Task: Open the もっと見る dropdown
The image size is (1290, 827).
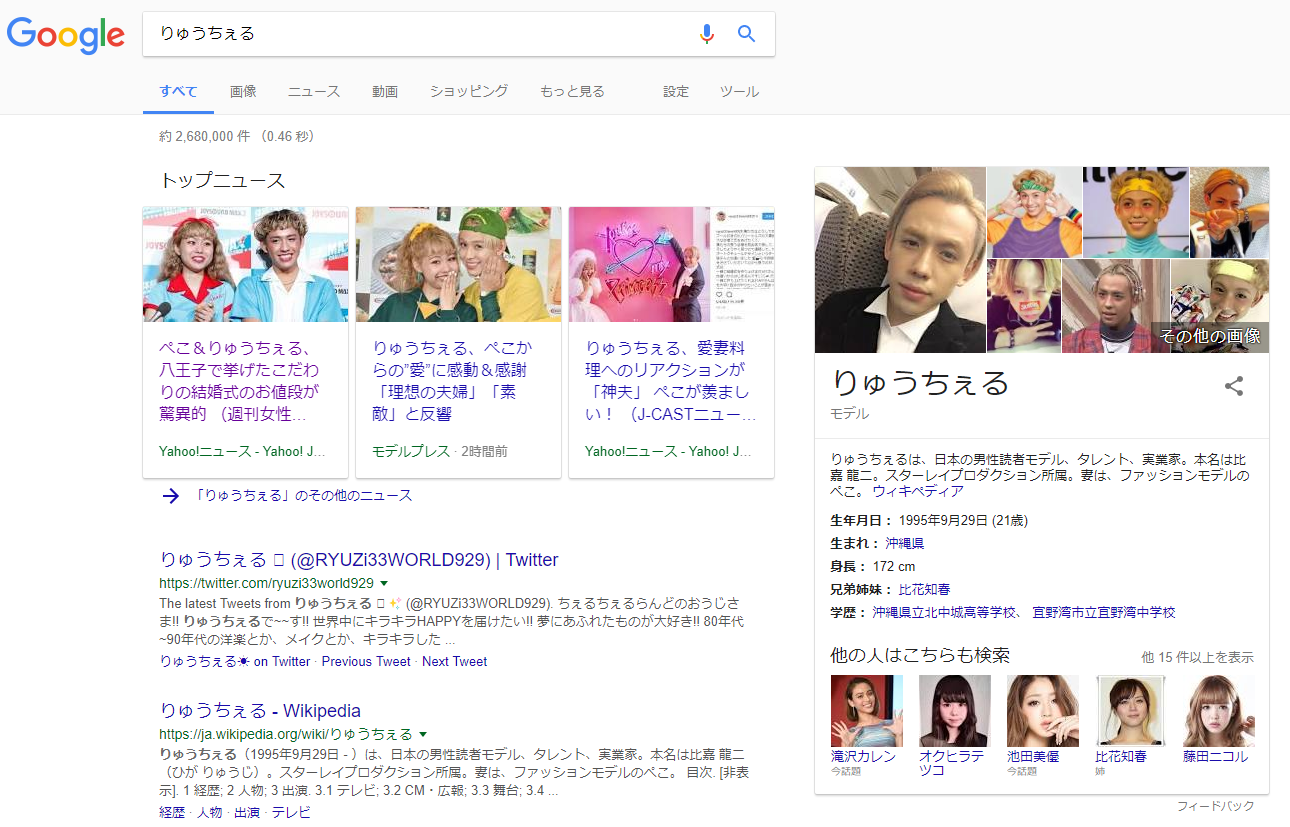Action: tap(571, 91)
